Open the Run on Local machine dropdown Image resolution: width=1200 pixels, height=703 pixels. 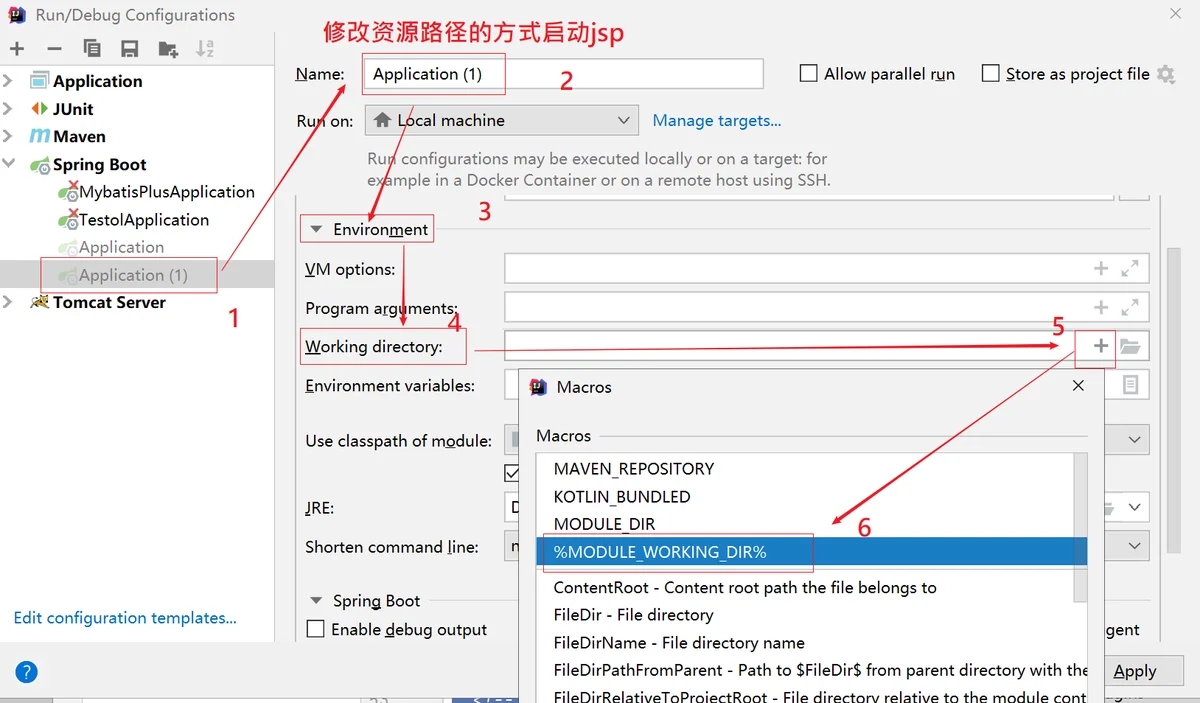pos(501,120)
